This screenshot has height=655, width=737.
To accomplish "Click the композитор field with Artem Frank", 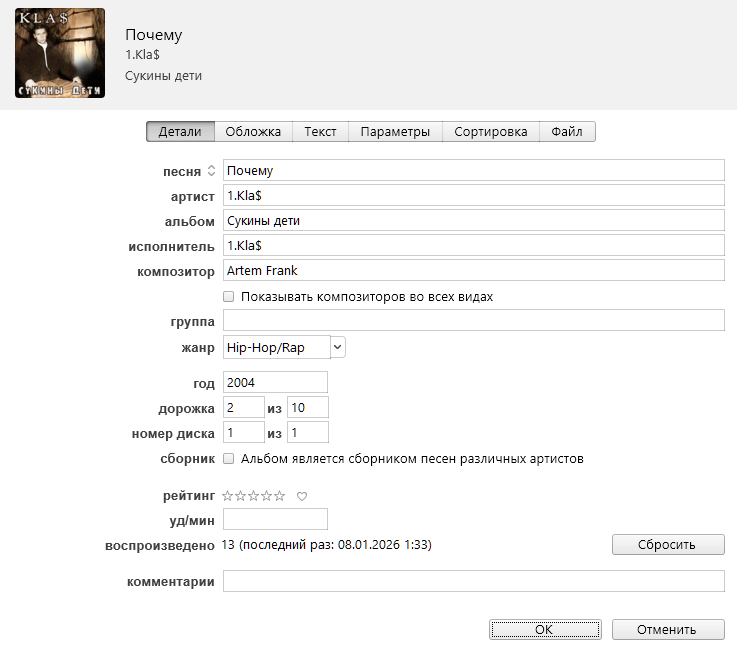I will pyautogui.click(x=474, y=270).
